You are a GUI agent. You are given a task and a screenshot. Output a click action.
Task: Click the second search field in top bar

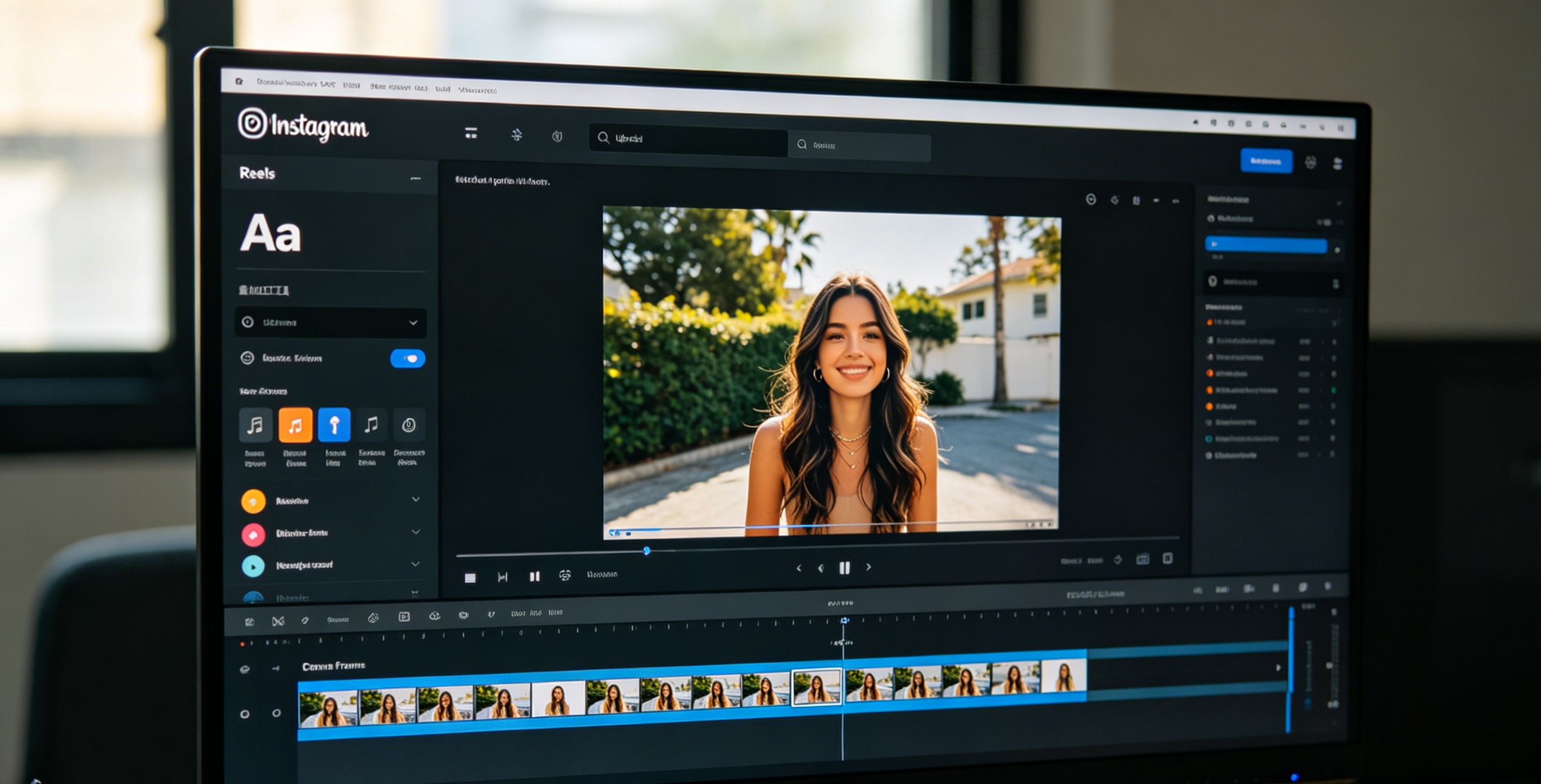(859, 145)
